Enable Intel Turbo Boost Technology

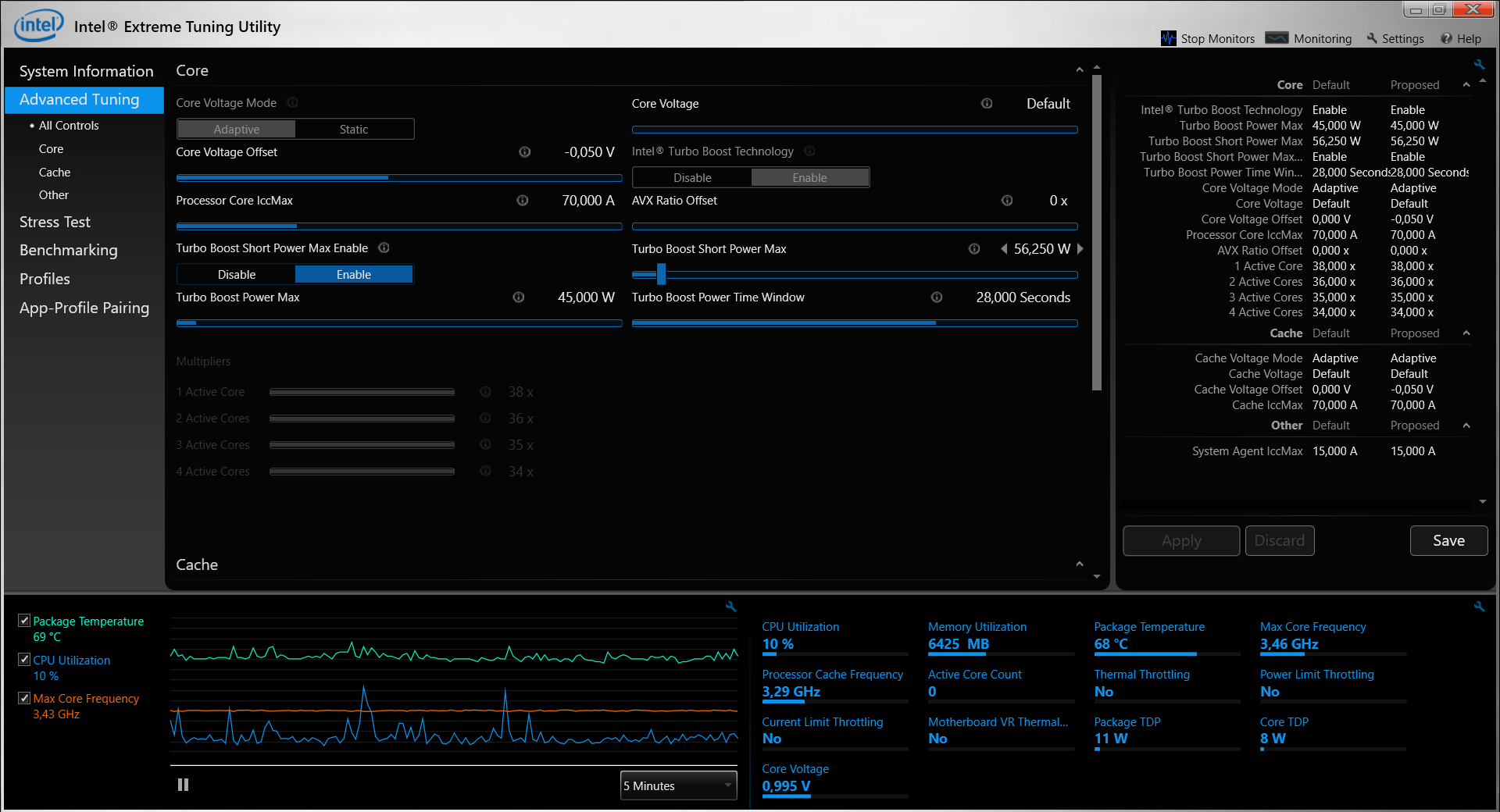click(809, 177)
